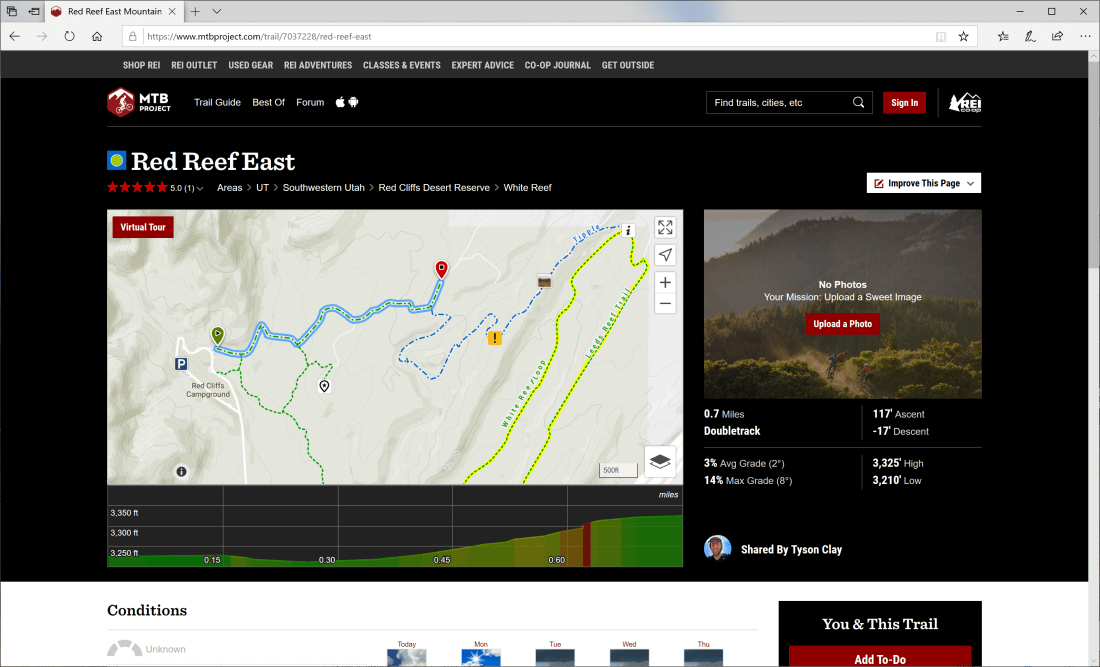Click the blue parking icon on map
1100x667 pixels.
[x=181, y=365]
